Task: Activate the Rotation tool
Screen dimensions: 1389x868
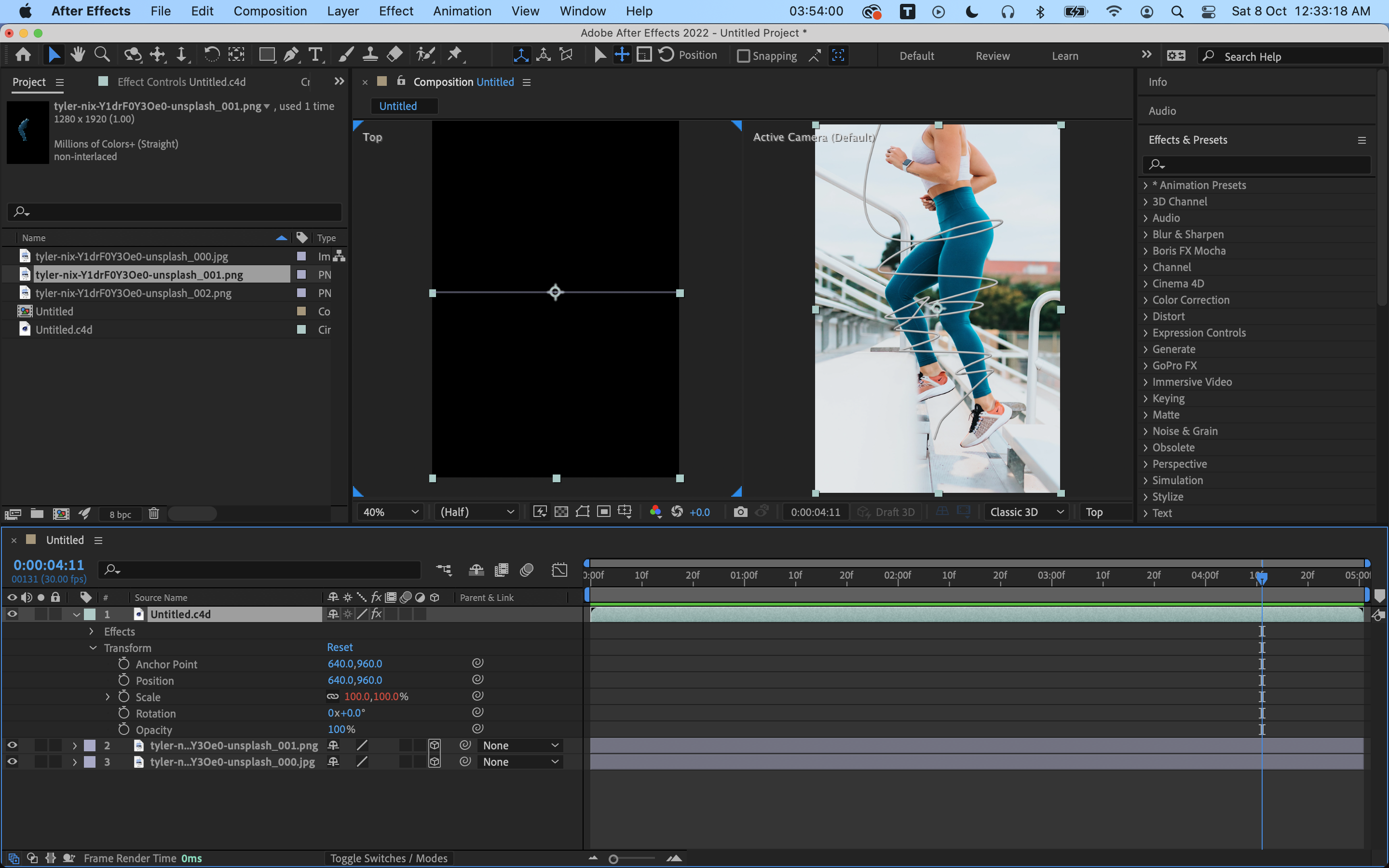Action: click(212, 54)
